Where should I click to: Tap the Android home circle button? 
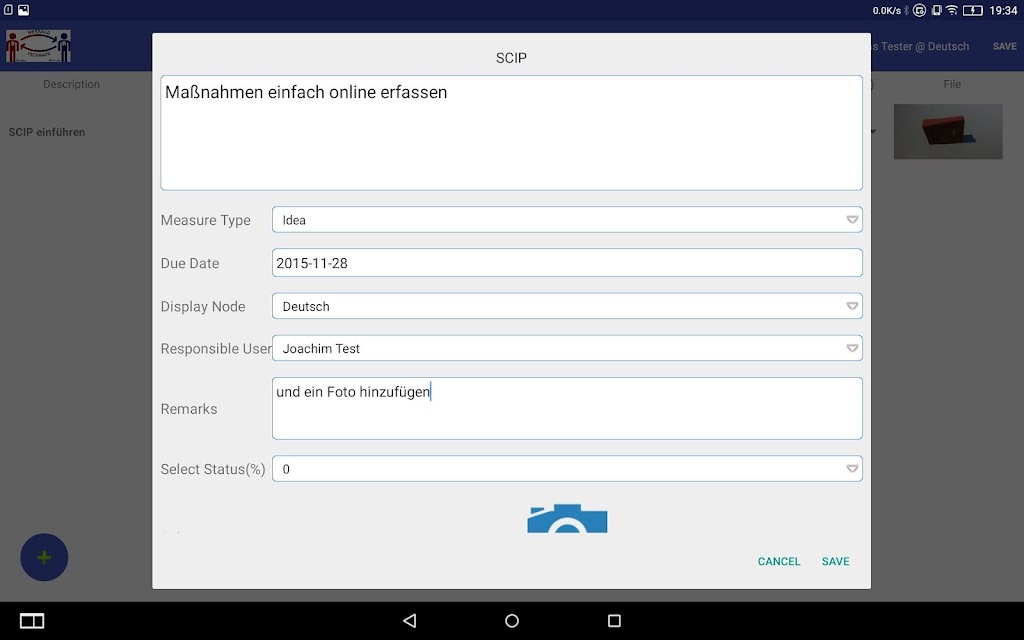pos(512,620)
